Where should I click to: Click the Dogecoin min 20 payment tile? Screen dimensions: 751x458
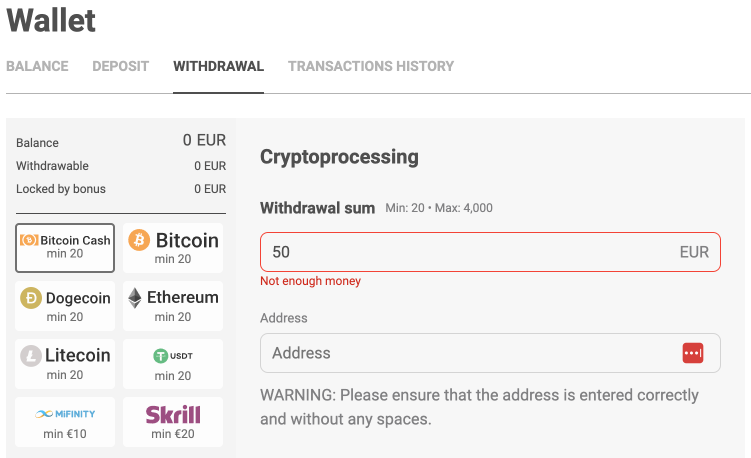(65, 306)
